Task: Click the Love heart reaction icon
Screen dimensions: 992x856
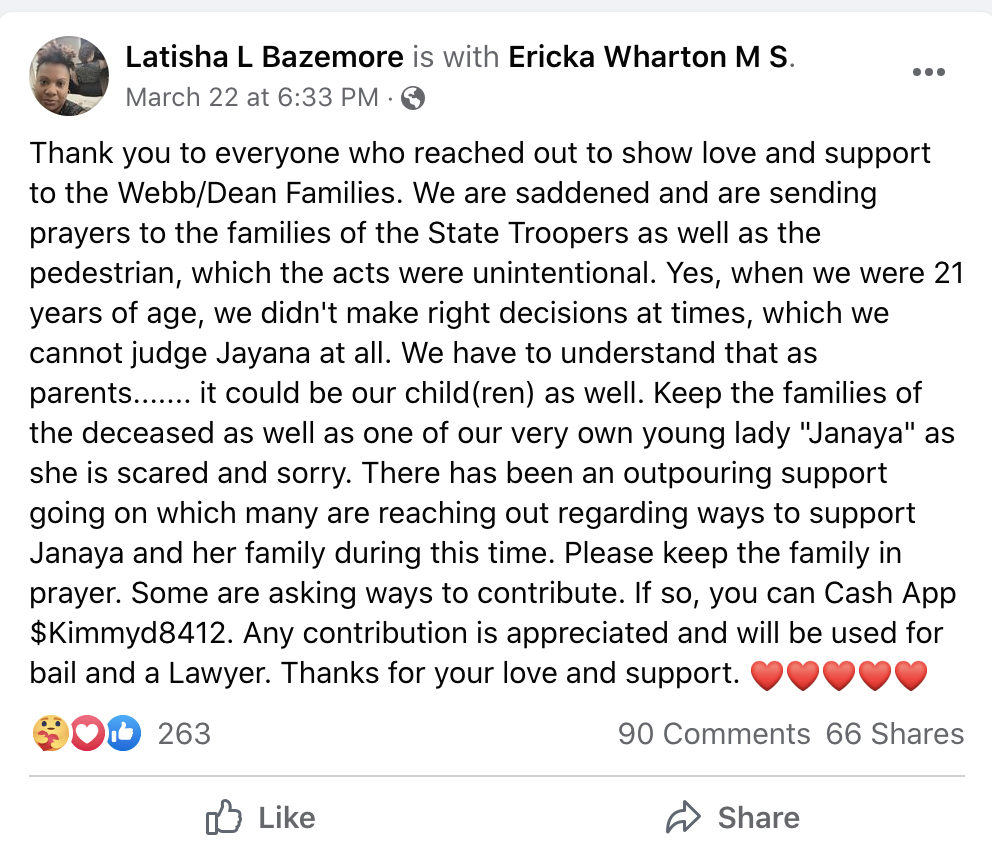Action: 87,734
